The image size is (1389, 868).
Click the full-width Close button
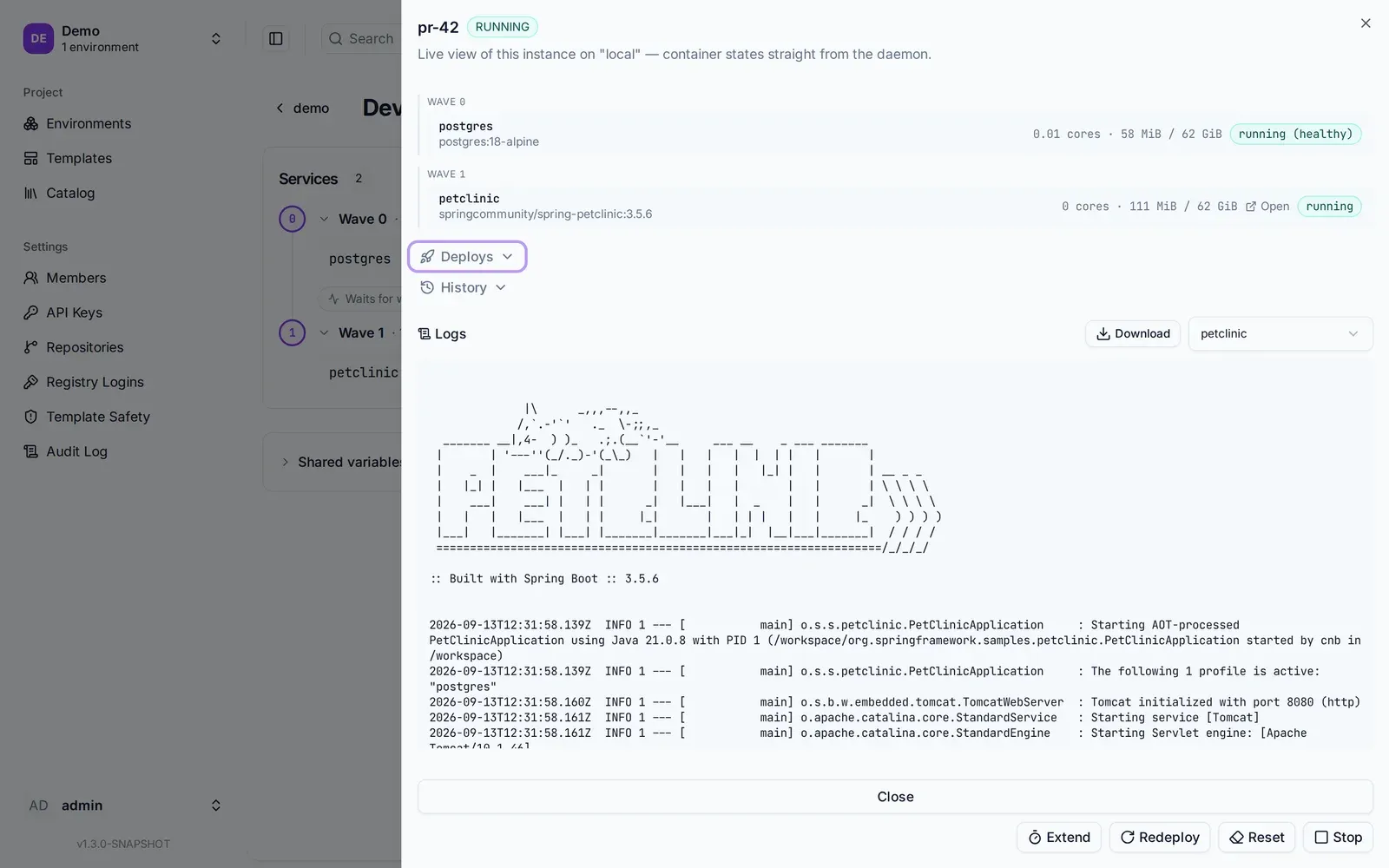click(x=895, y=797)
